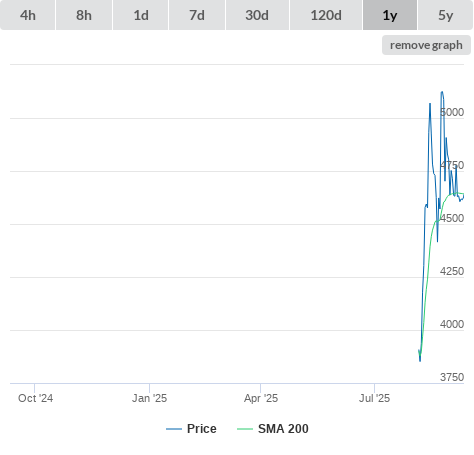Click the active 1y range tab
This screenshot has width=474, height=455.
pos(390,15)
